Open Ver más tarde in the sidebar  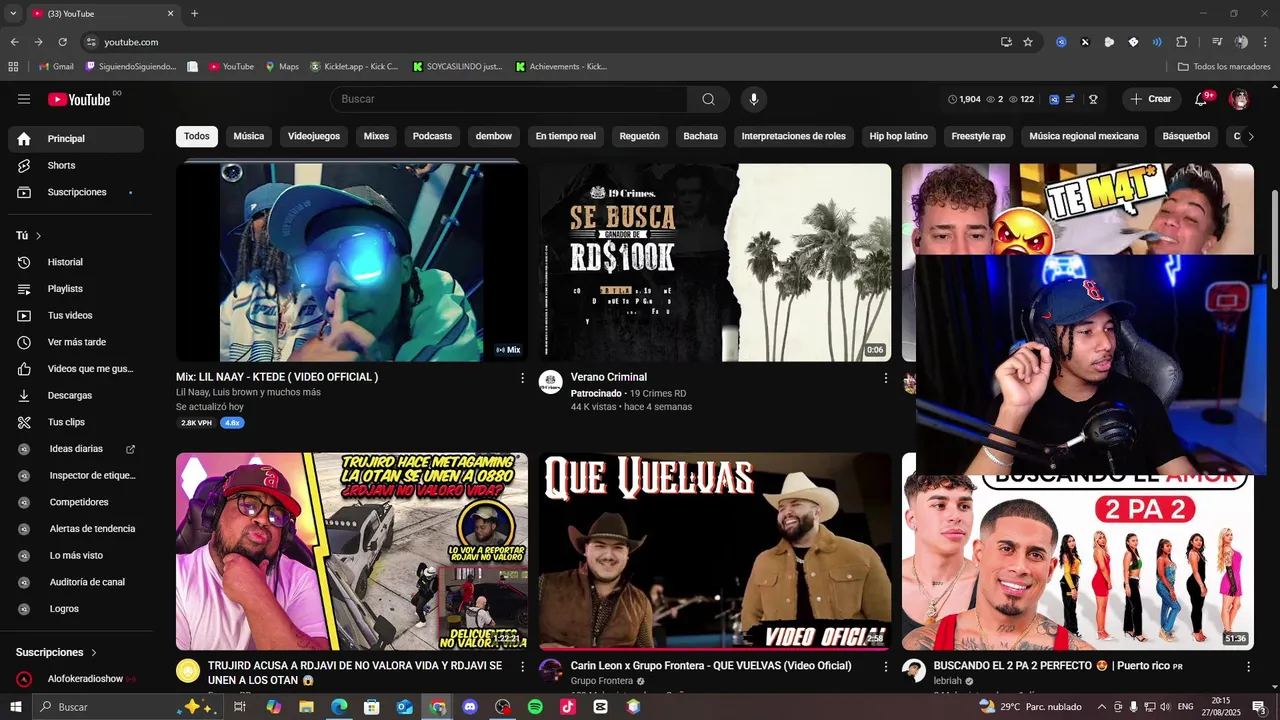pyautogui.click(x=76, y=342)
